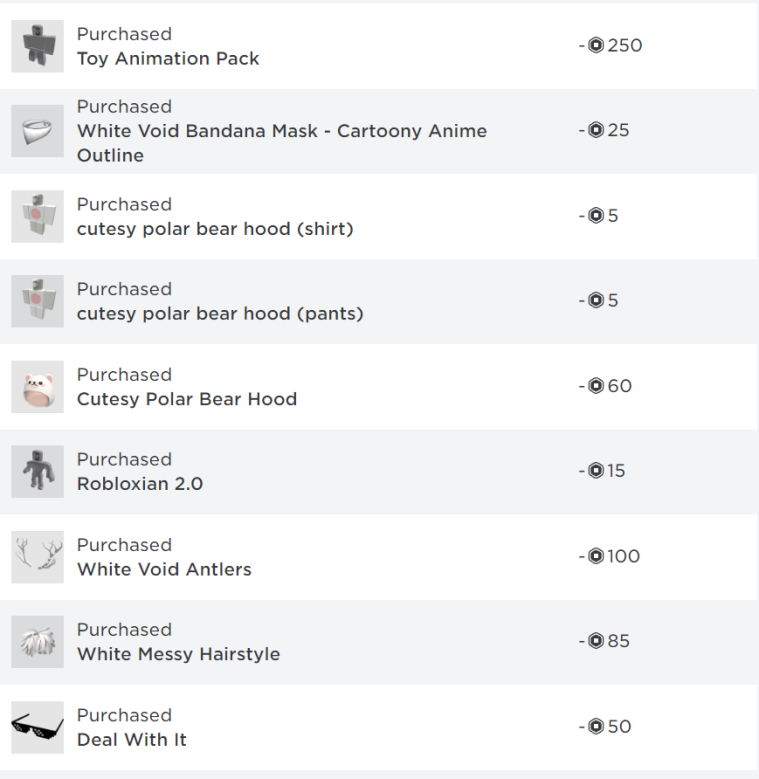Viewport: 759px width, 779px height.
Task: Open the Toy Animation Pack thumbnail
Action: tap(38, 46)
